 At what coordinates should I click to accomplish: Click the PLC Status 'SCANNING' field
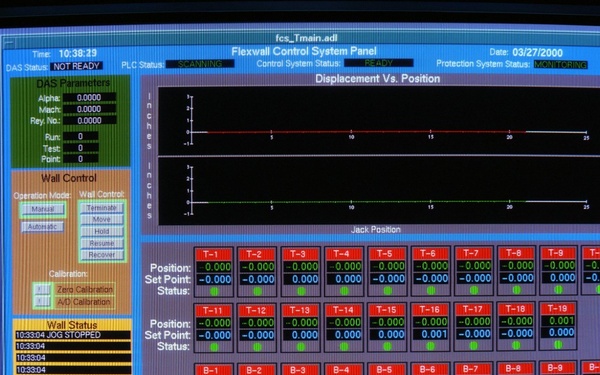[200, 64]
